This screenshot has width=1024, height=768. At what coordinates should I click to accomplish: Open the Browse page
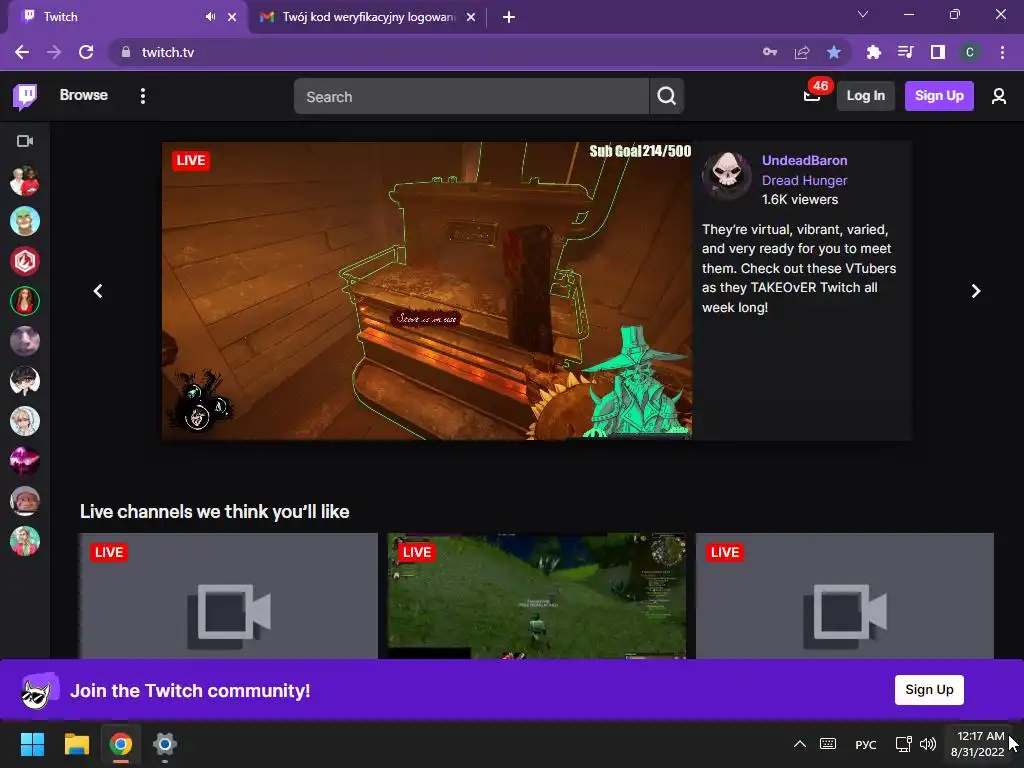click(84, 95)
